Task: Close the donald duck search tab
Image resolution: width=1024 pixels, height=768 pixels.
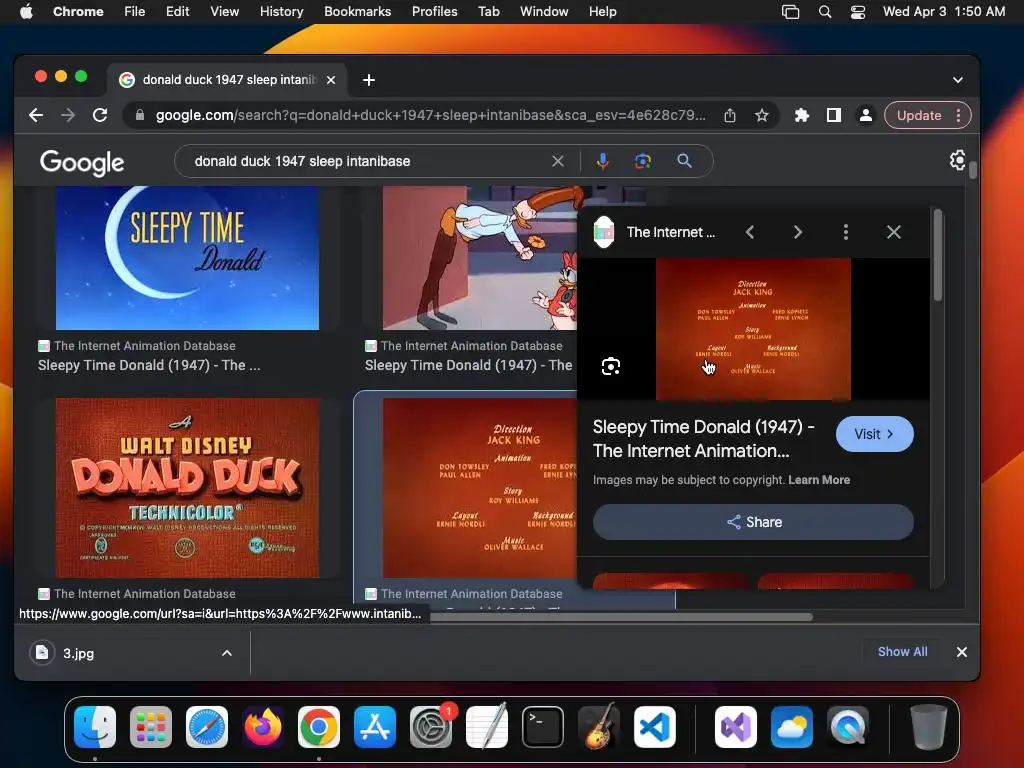Action: point(331,80)
